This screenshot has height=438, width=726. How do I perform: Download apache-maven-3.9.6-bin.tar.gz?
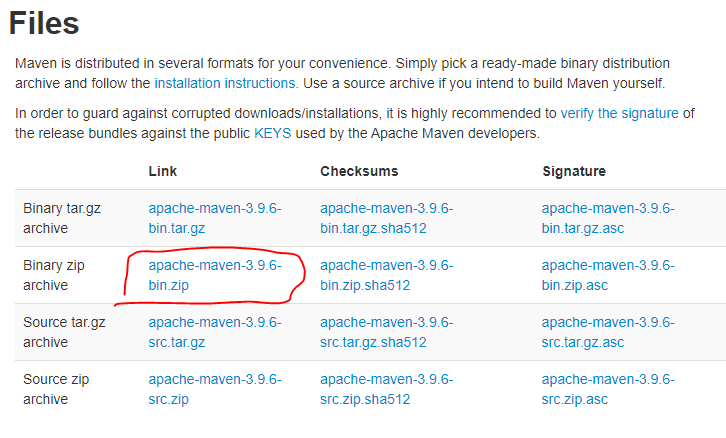pyautogui.click(x=215, y=218)
